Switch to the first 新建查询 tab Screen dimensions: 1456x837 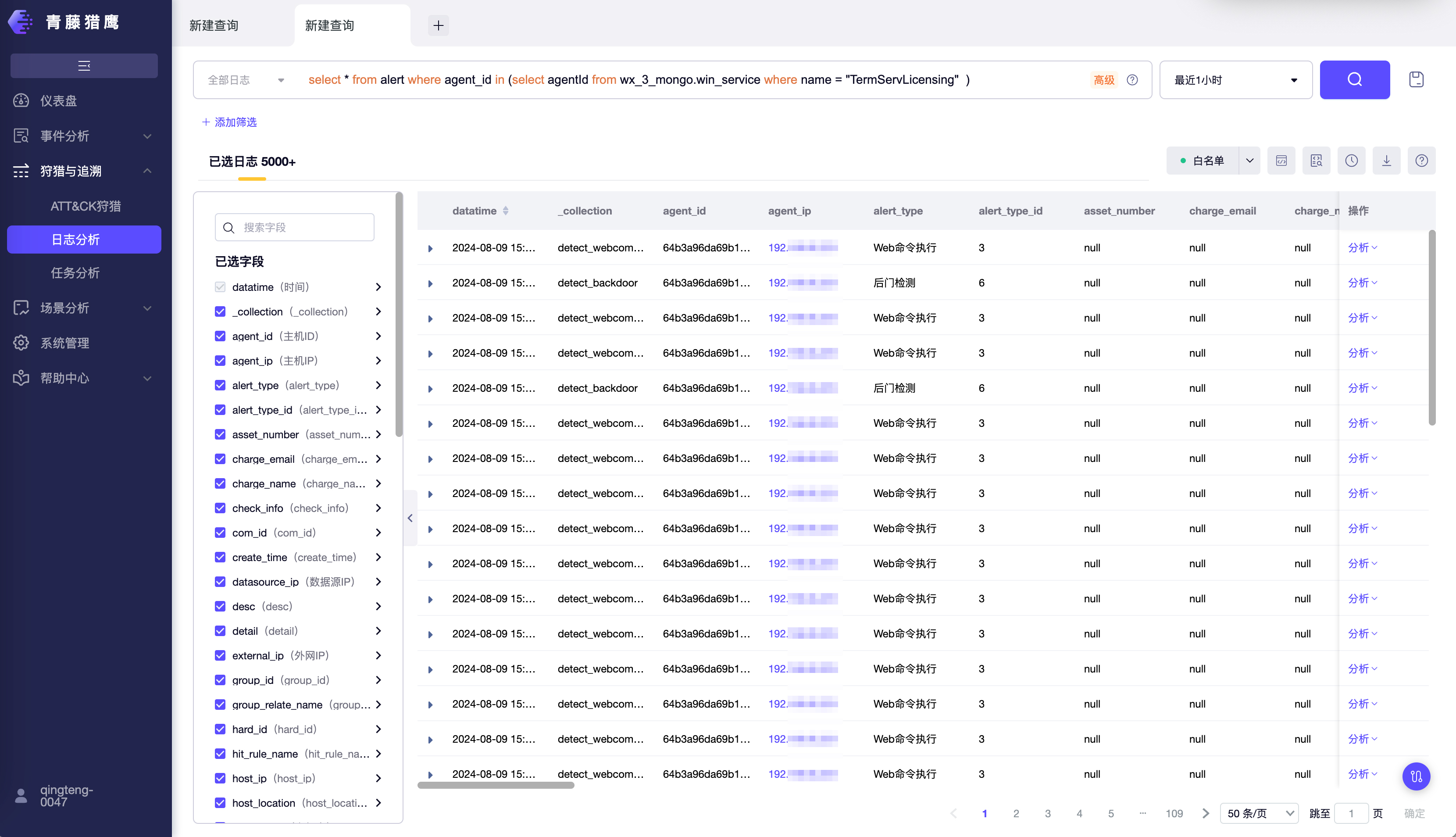pyautogui.click(x=214, y=25)
